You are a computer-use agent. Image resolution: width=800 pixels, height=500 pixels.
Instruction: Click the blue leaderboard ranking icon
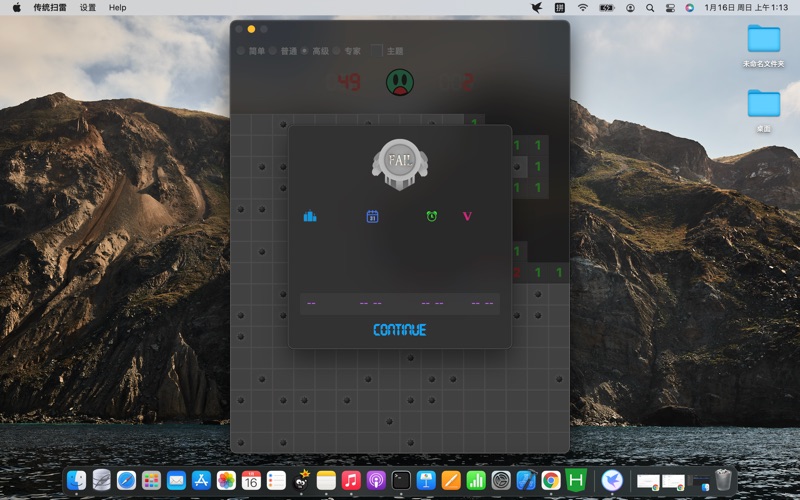[310, 216]
